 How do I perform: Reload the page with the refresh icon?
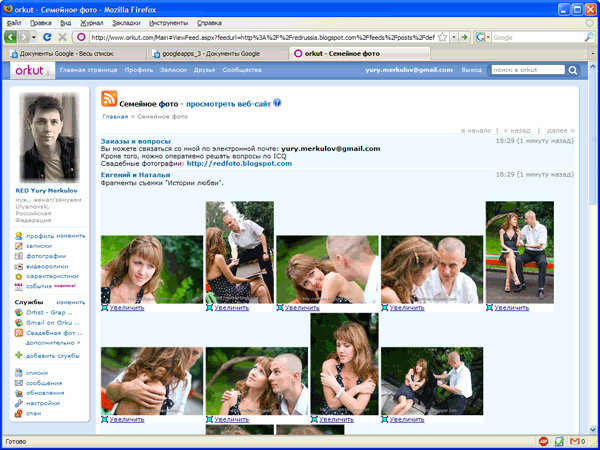47,37
